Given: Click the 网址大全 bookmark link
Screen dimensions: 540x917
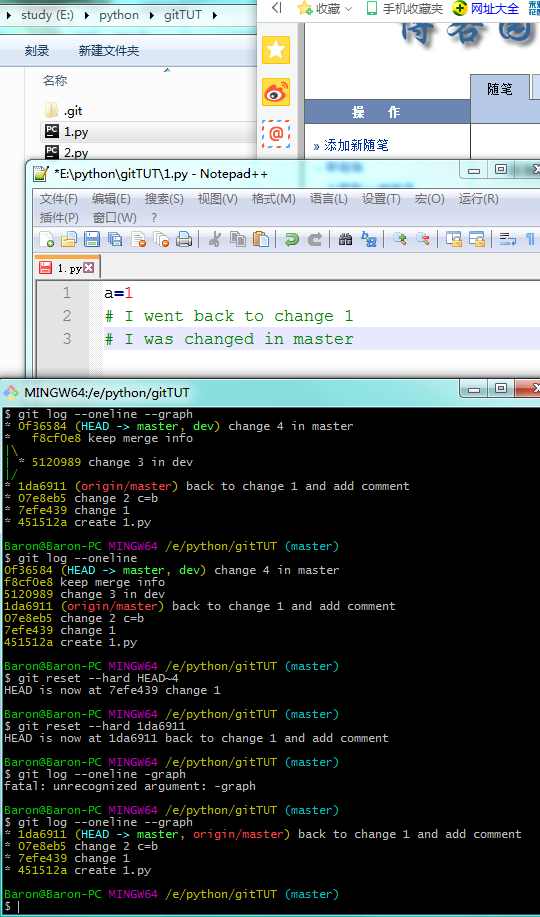Looking at the screenshot, I should 486,8.
